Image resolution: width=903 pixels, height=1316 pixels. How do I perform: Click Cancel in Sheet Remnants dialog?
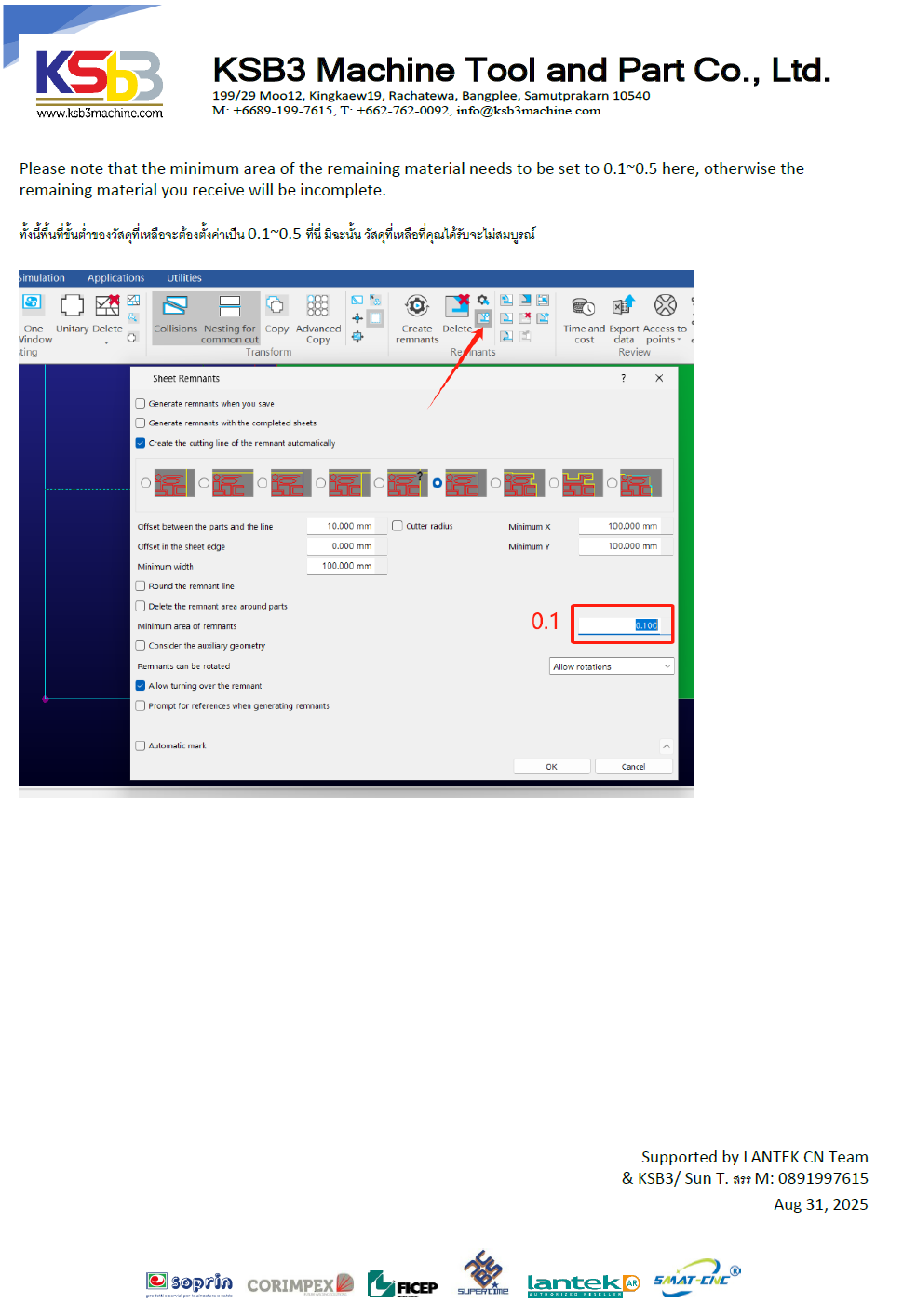(633, 767)
